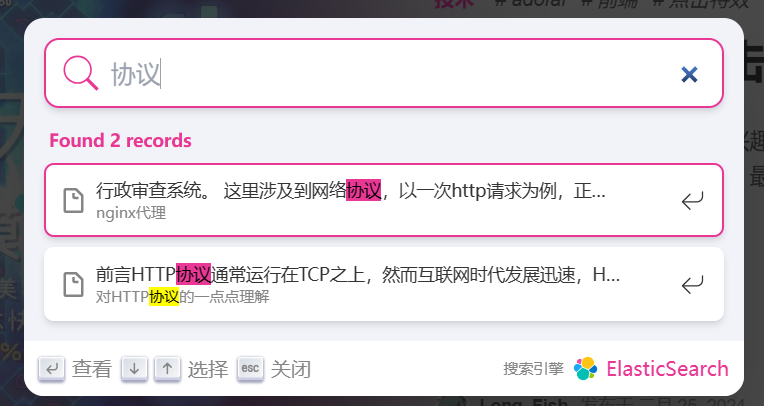Click the 关闭 label next to esc
The height and width of the screenshot is (406, 764).
[291, 369]
